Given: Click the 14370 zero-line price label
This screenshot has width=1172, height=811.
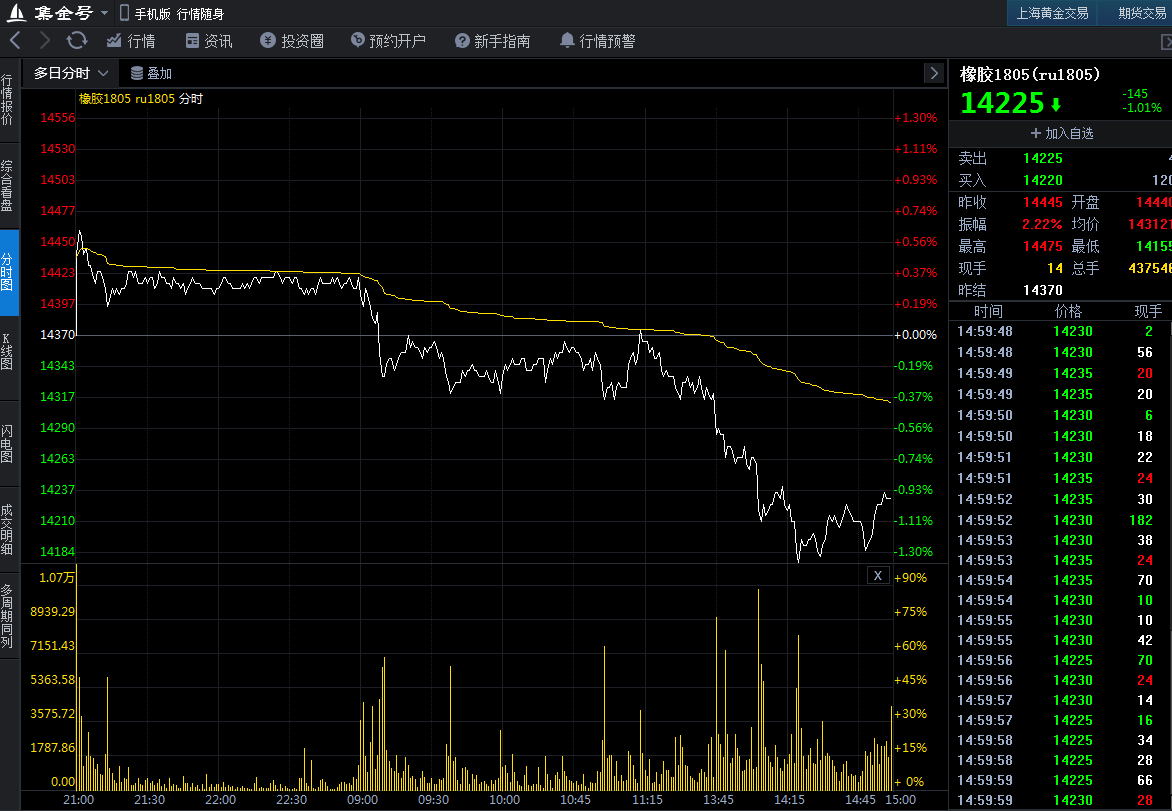Looking at the screenshot, I should click(x=58, y=335).
